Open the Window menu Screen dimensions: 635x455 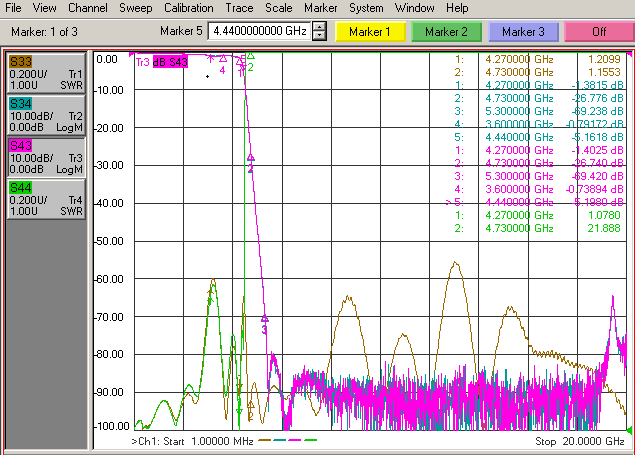tap(415, 8)
